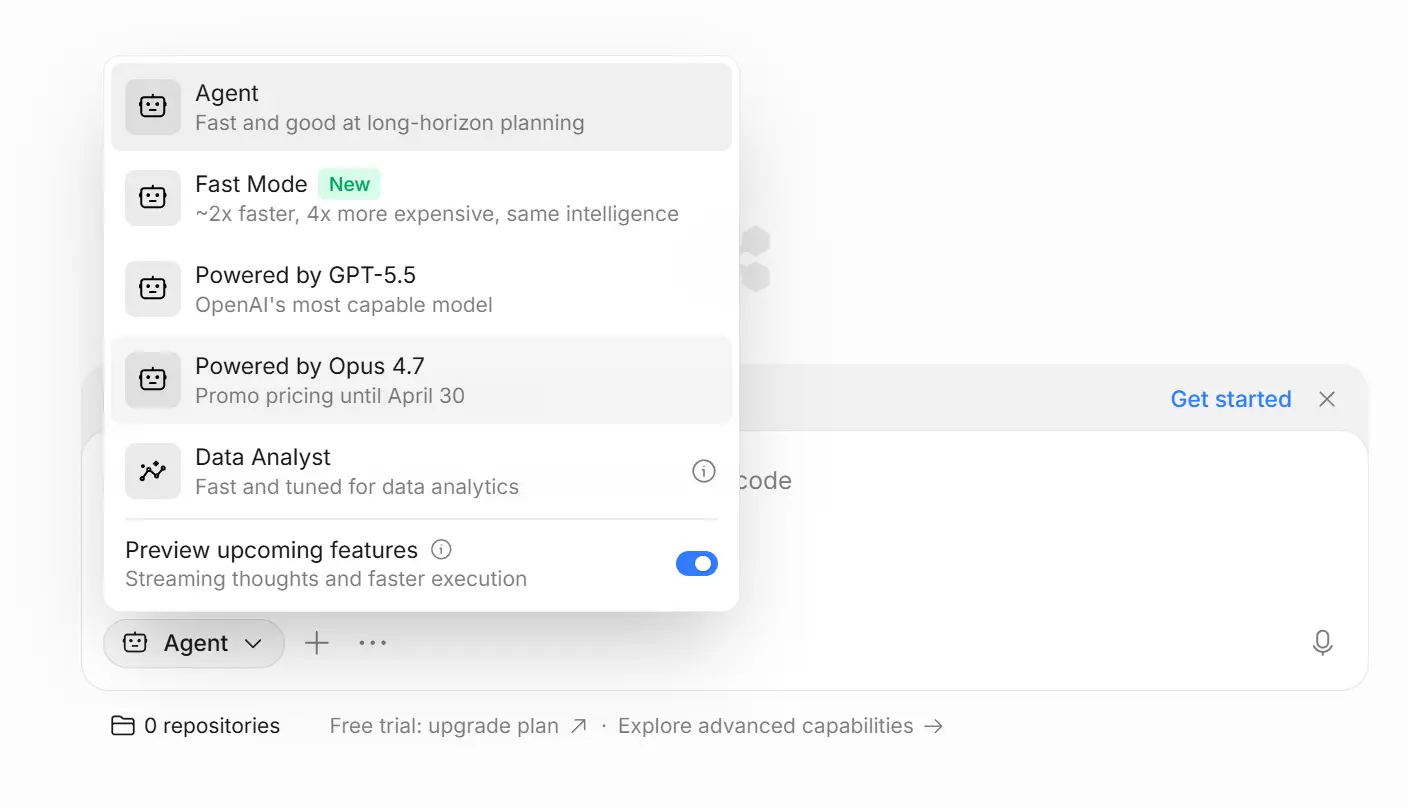Choose Powered by Opus 4.7 option

pos(421,380)
